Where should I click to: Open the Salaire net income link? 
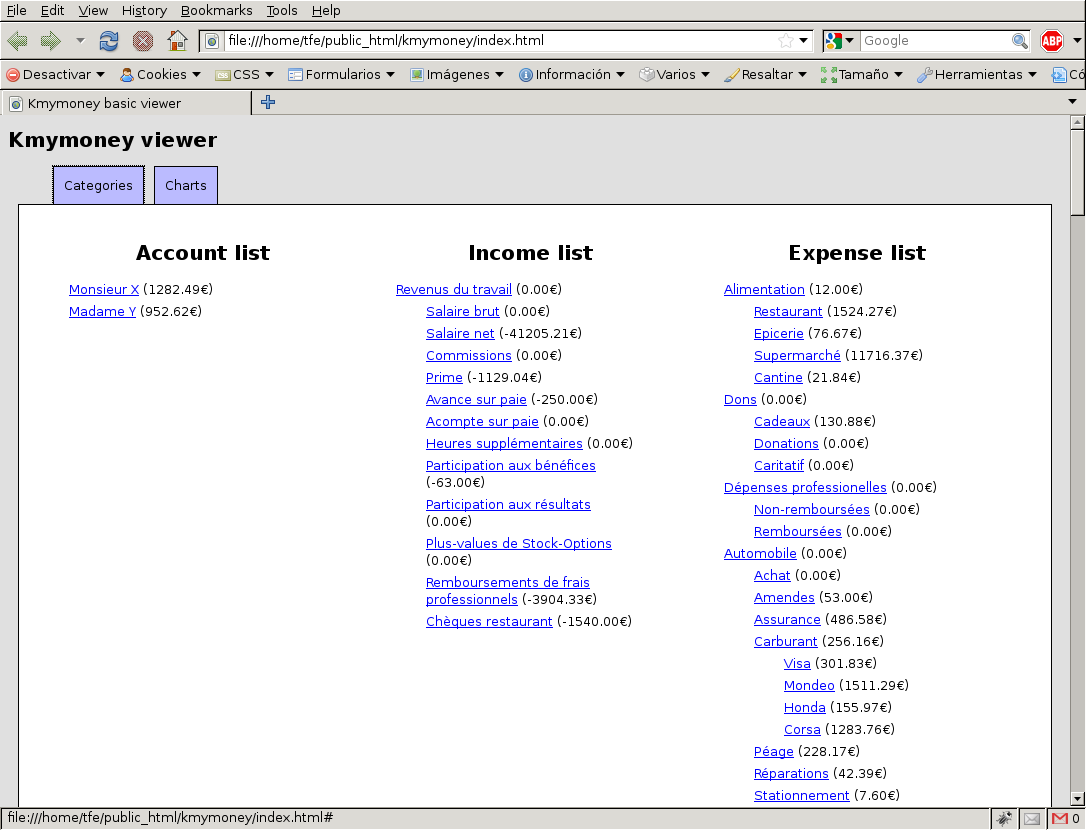460,334
